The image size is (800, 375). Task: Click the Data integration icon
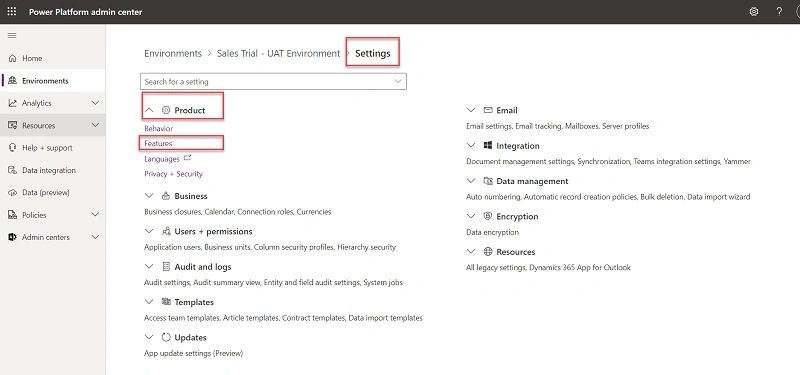click(x=13, y=170)
